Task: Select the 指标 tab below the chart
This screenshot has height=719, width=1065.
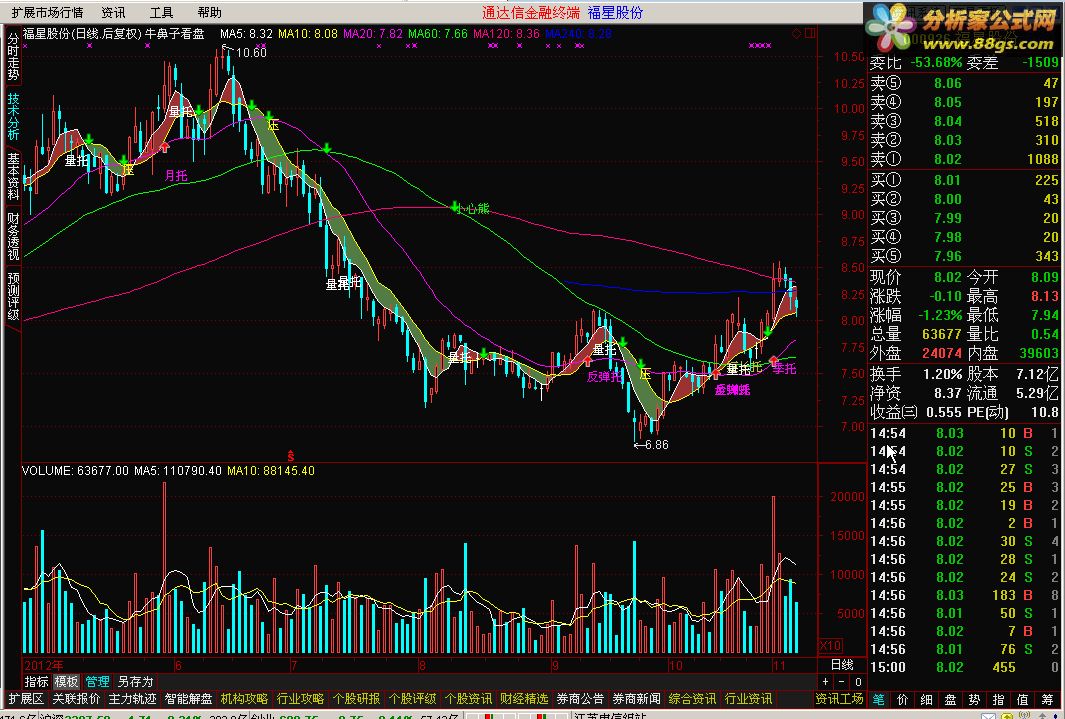Action: (x=37, y=682)
